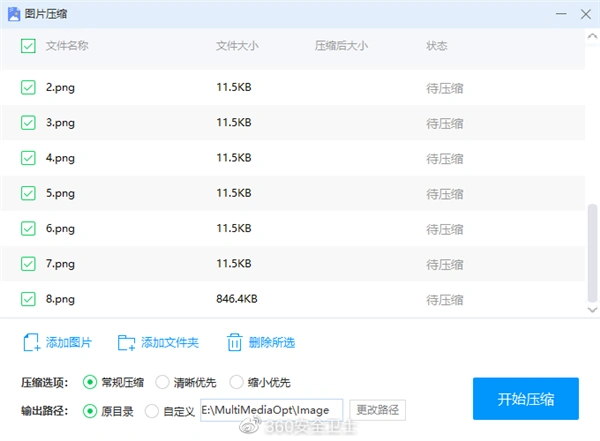Viewport: 600px width, 441px height.
Task: Click 11.5KB size of 5.png
Action: tap(234, 193)
